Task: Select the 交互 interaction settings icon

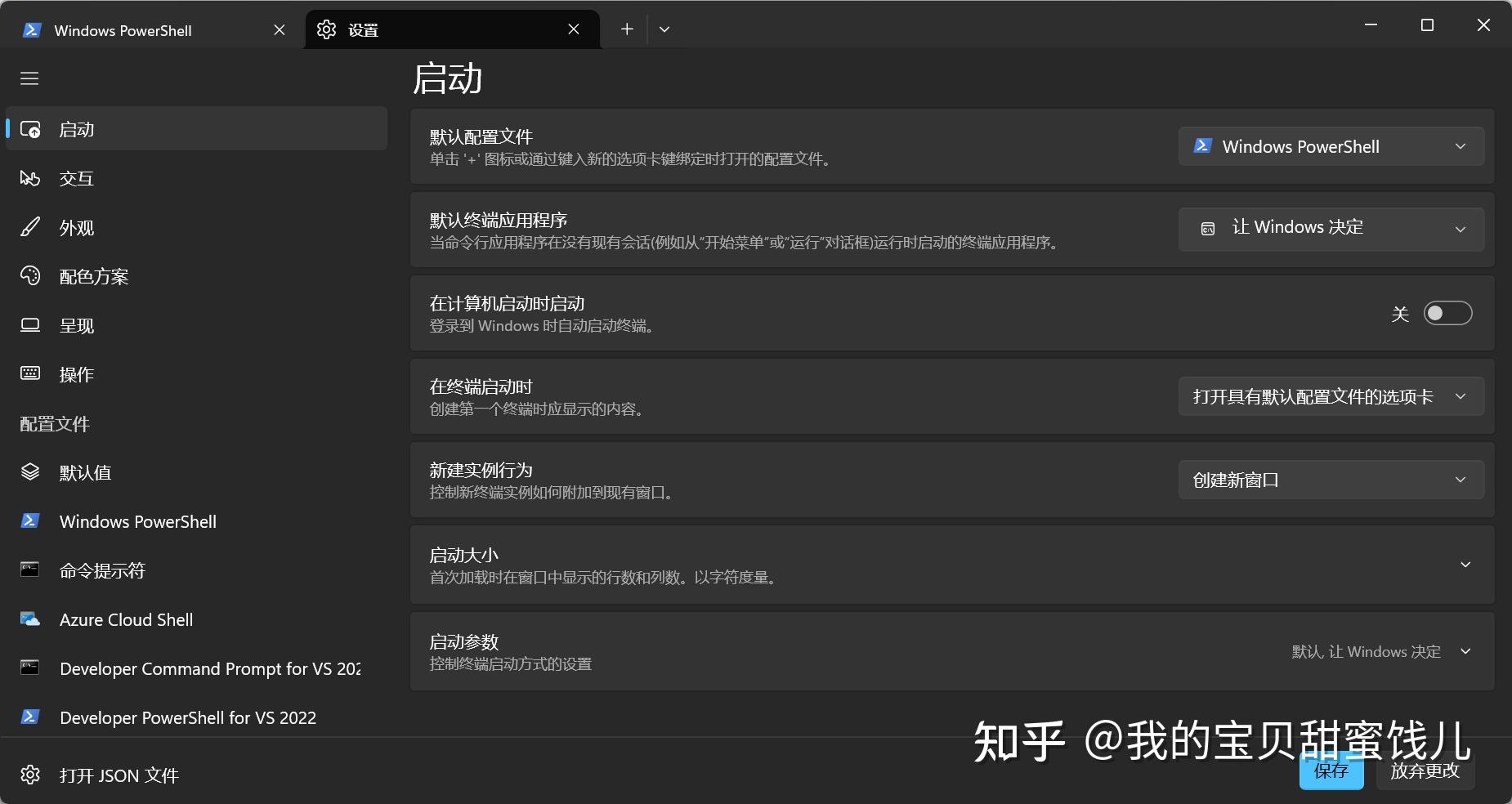Action: (x=78, y=178)
